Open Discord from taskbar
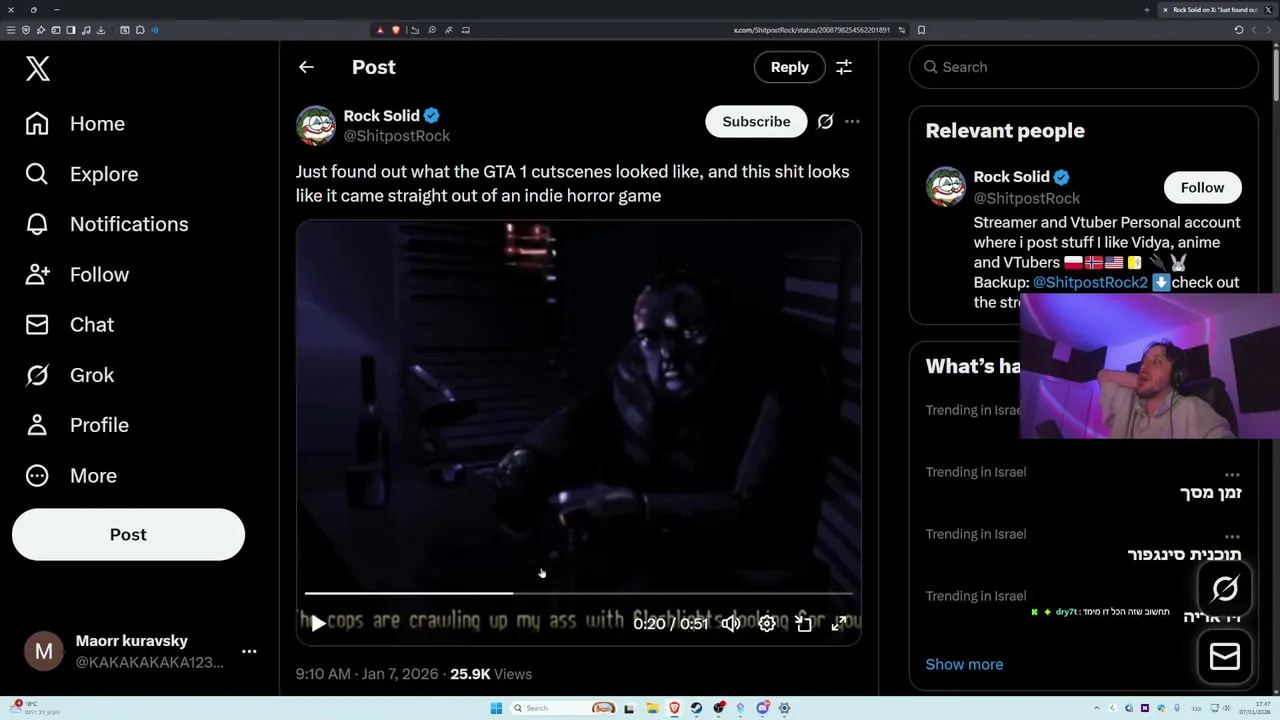 [x=763, y=708]
